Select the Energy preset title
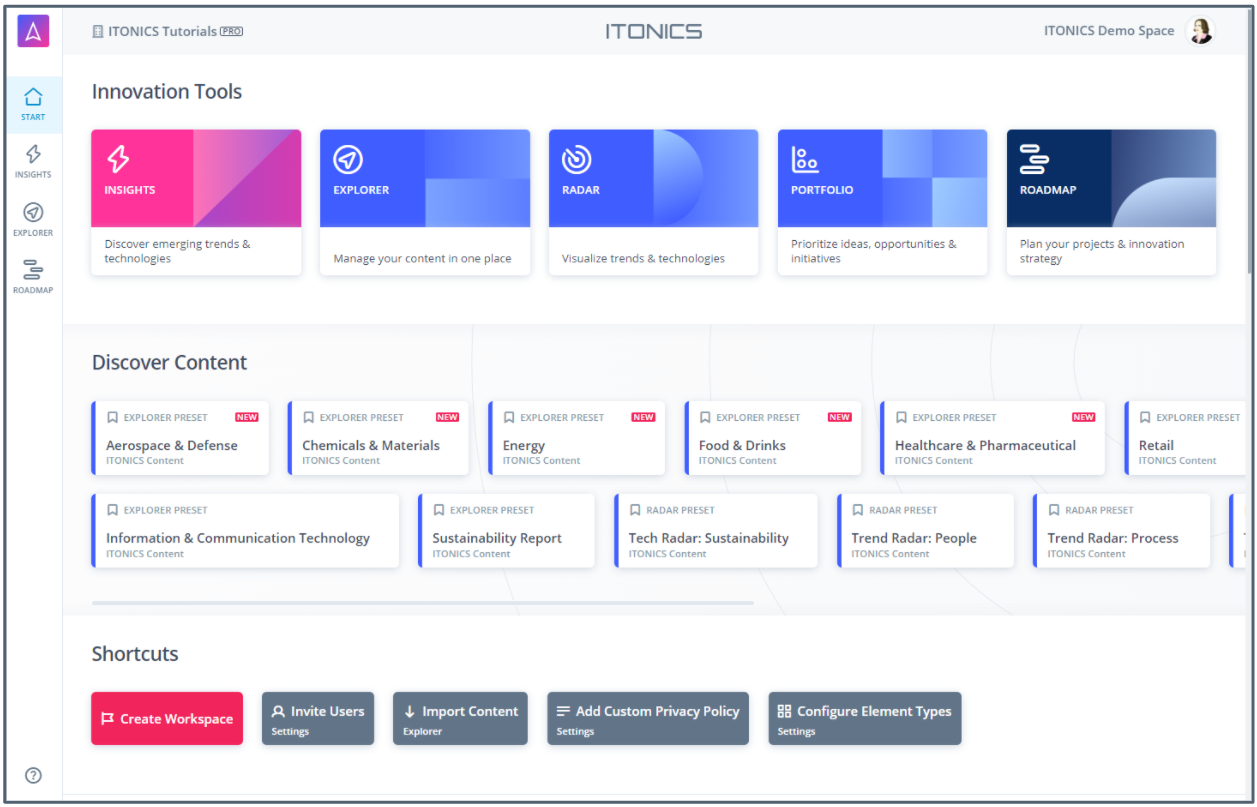Viewport: 1257px width, 807px height. point(524,446)
